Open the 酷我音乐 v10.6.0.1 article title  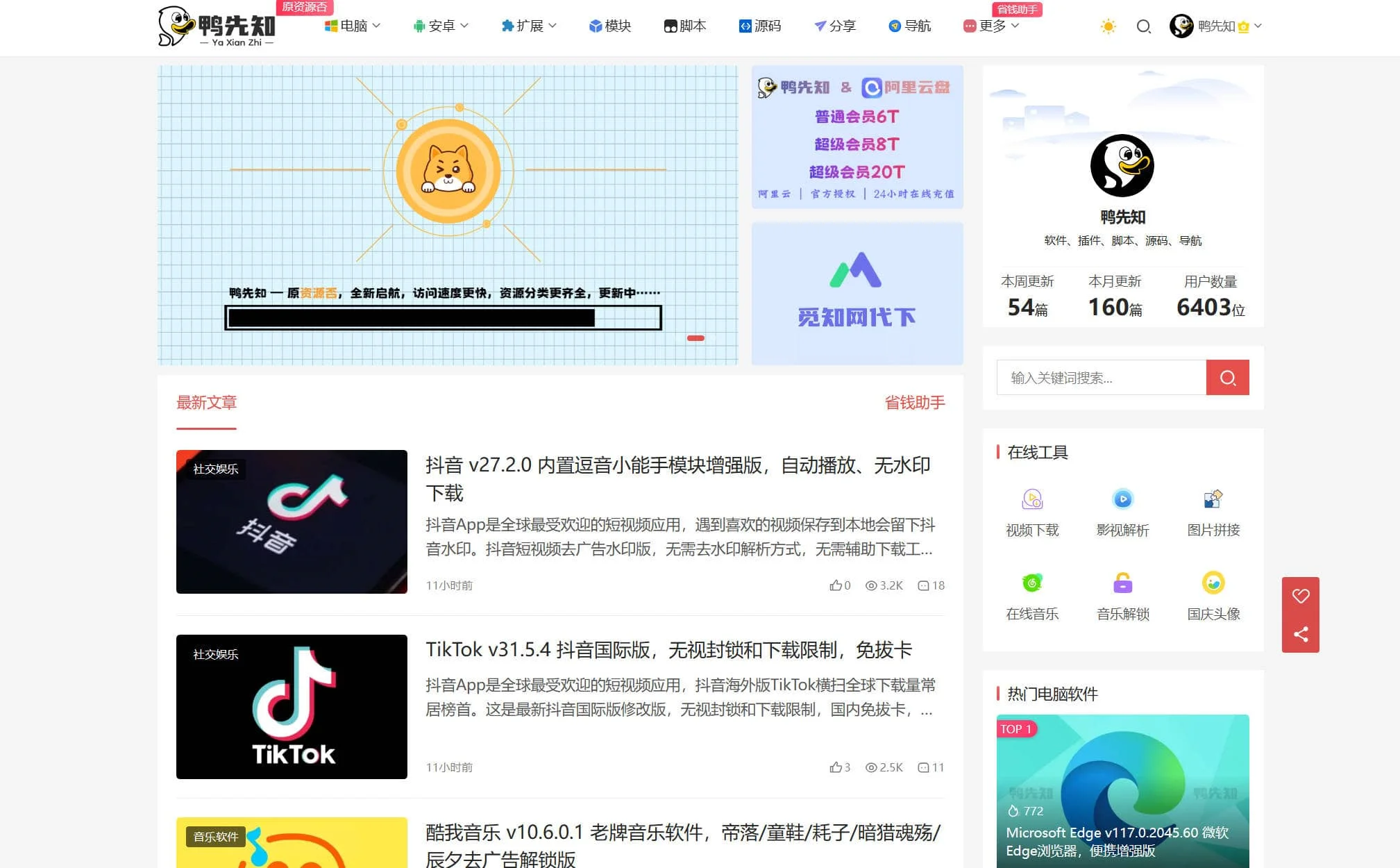(x=684, y=845)
